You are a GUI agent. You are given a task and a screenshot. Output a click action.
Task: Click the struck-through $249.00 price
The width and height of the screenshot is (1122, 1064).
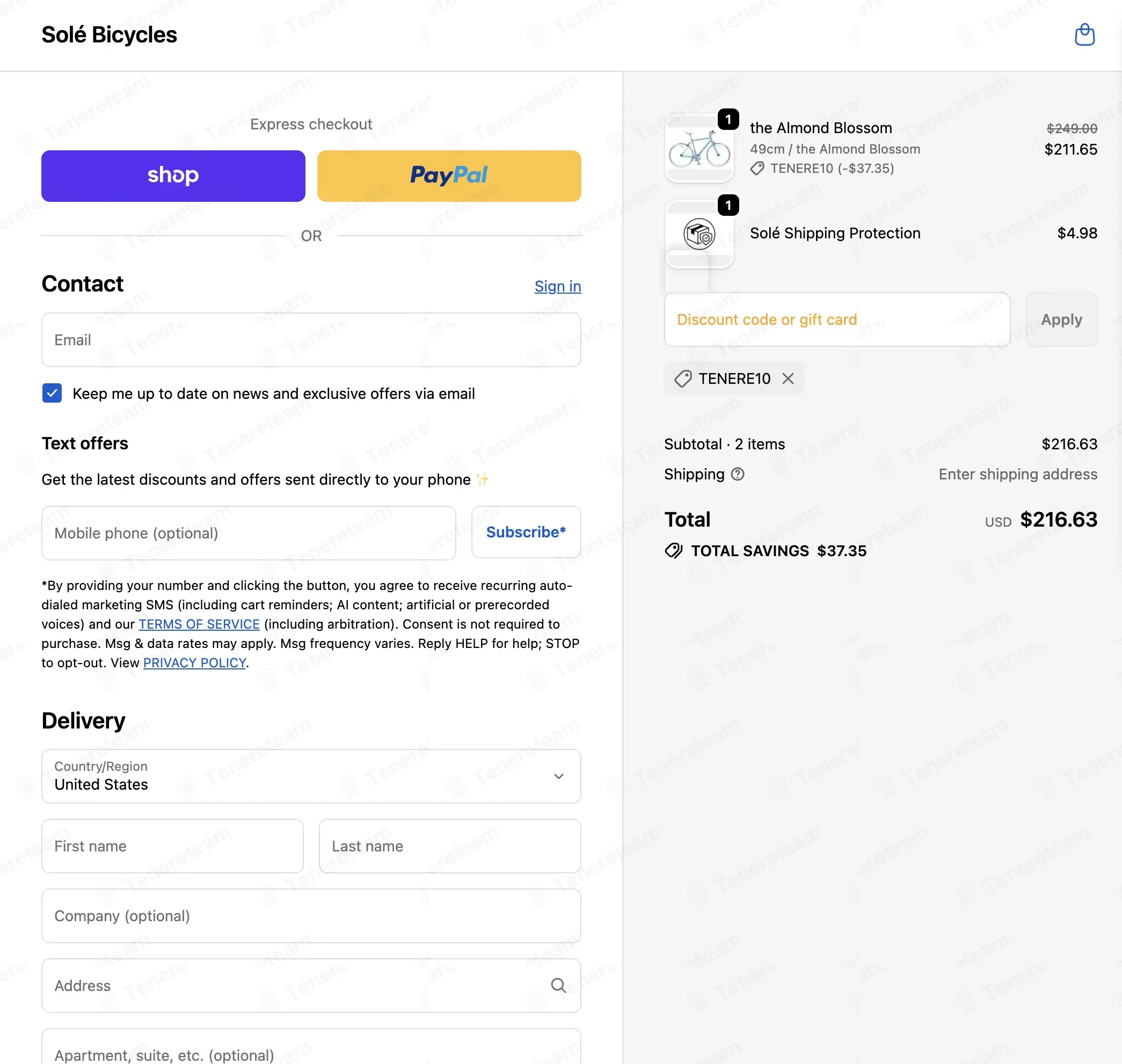pyautogui.click(x=1072, y=129)
